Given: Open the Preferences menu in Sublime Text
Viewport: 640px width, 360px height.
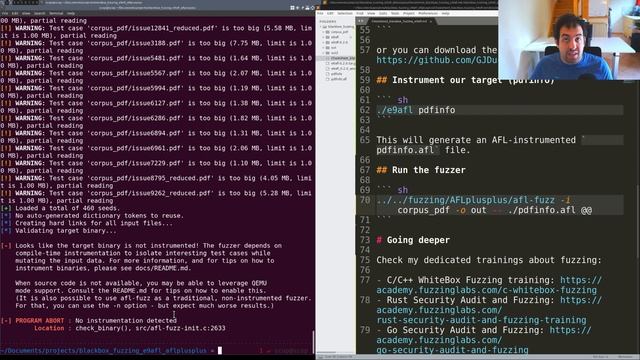Looking at the screenshot, I should 427,13.
